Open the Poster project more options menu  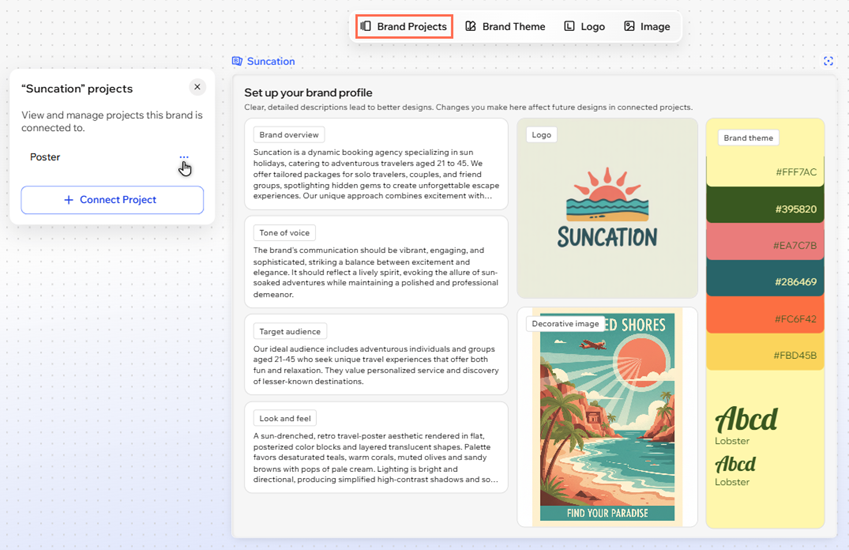pos(184,157)
